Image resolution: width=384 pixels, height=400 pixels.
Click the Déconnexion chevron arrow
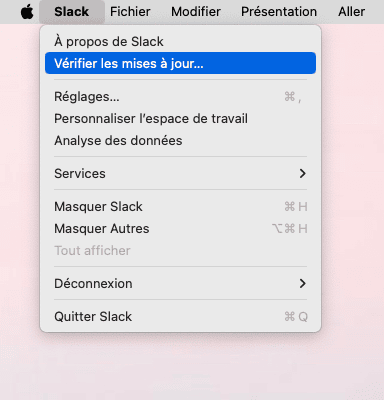pyautogui.click(x=302, y=284)
